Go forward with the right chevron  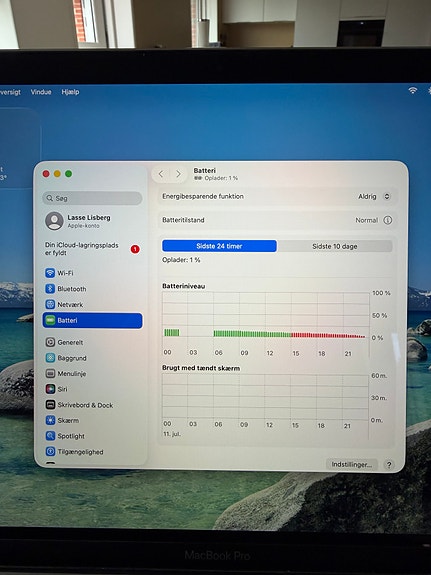pos(178,174)
